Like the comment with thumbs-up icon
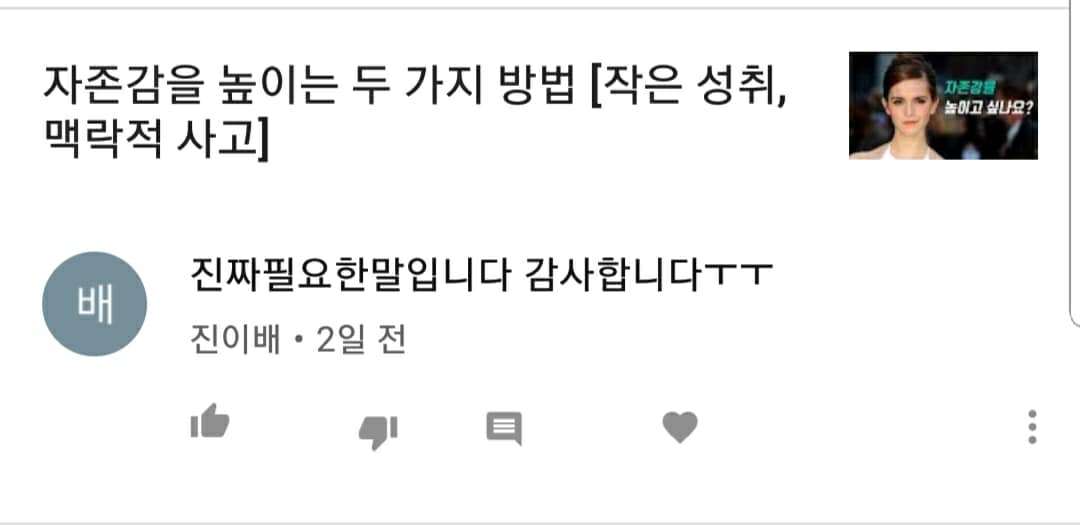Viewport: 1080px width, 525px height. (210, 422)
